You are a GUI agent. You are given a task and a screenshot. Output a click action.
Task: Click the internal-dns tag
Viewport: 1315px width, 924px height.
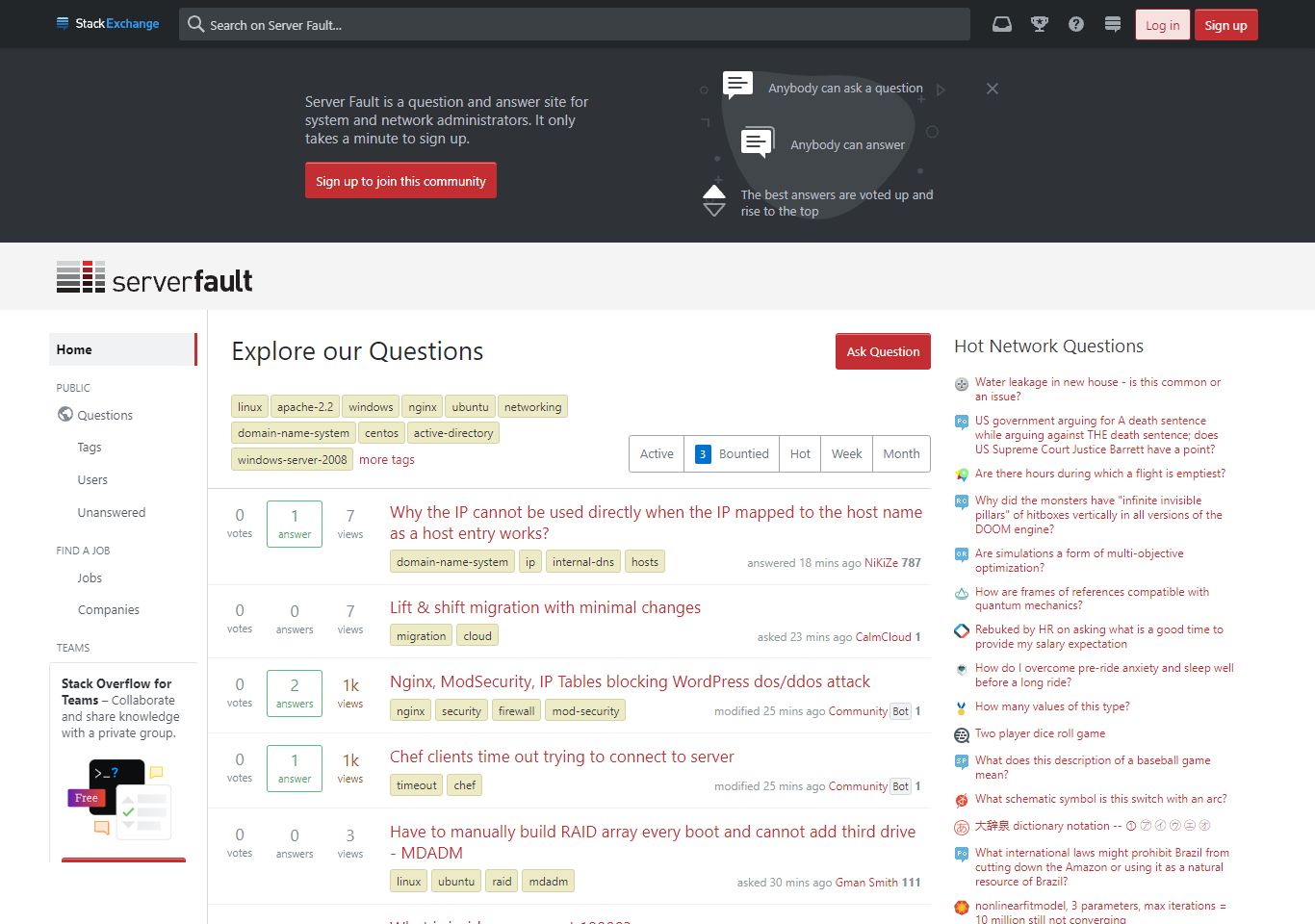[582, 562]
